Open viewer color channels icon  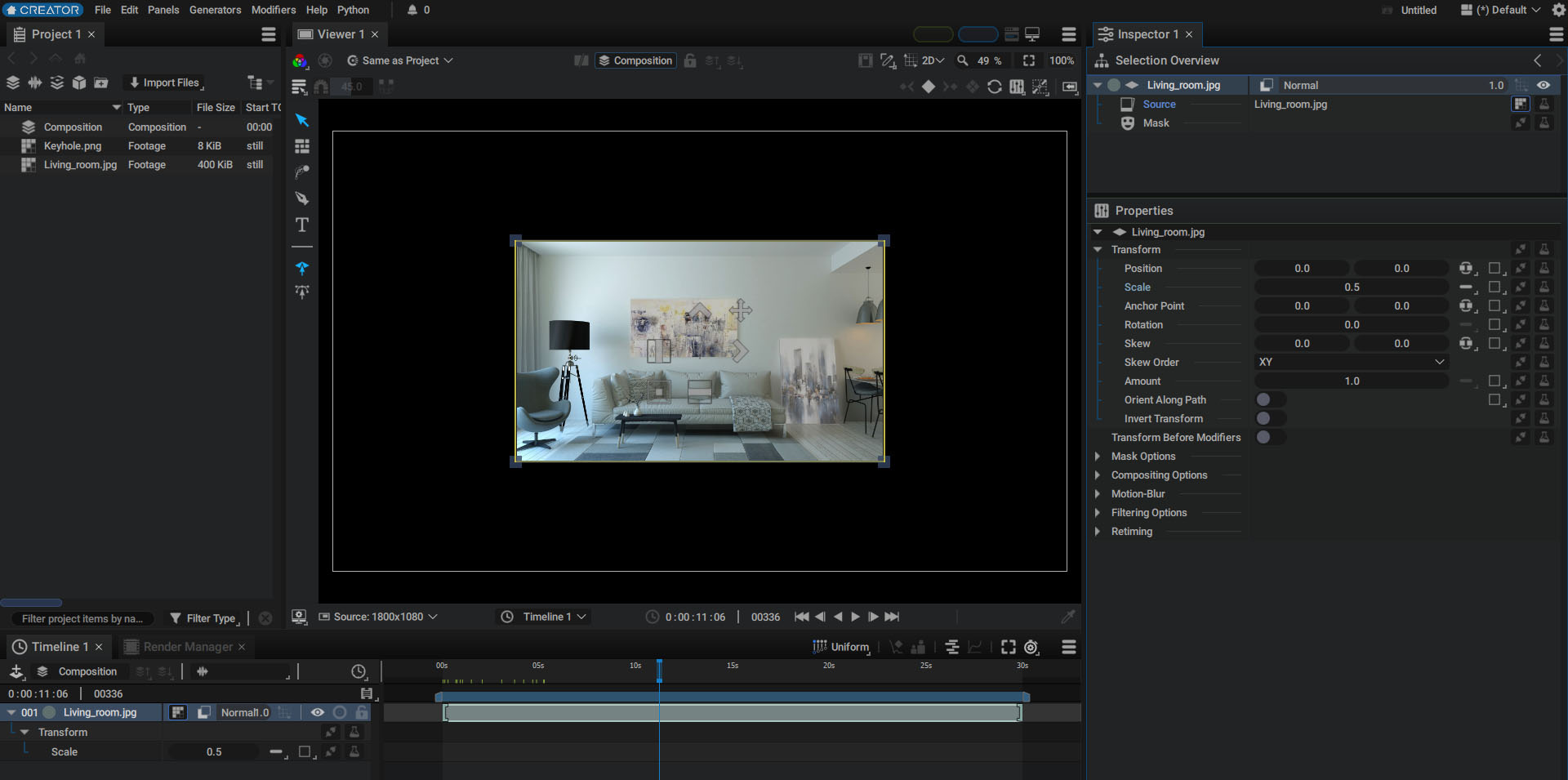coord(300,60)
